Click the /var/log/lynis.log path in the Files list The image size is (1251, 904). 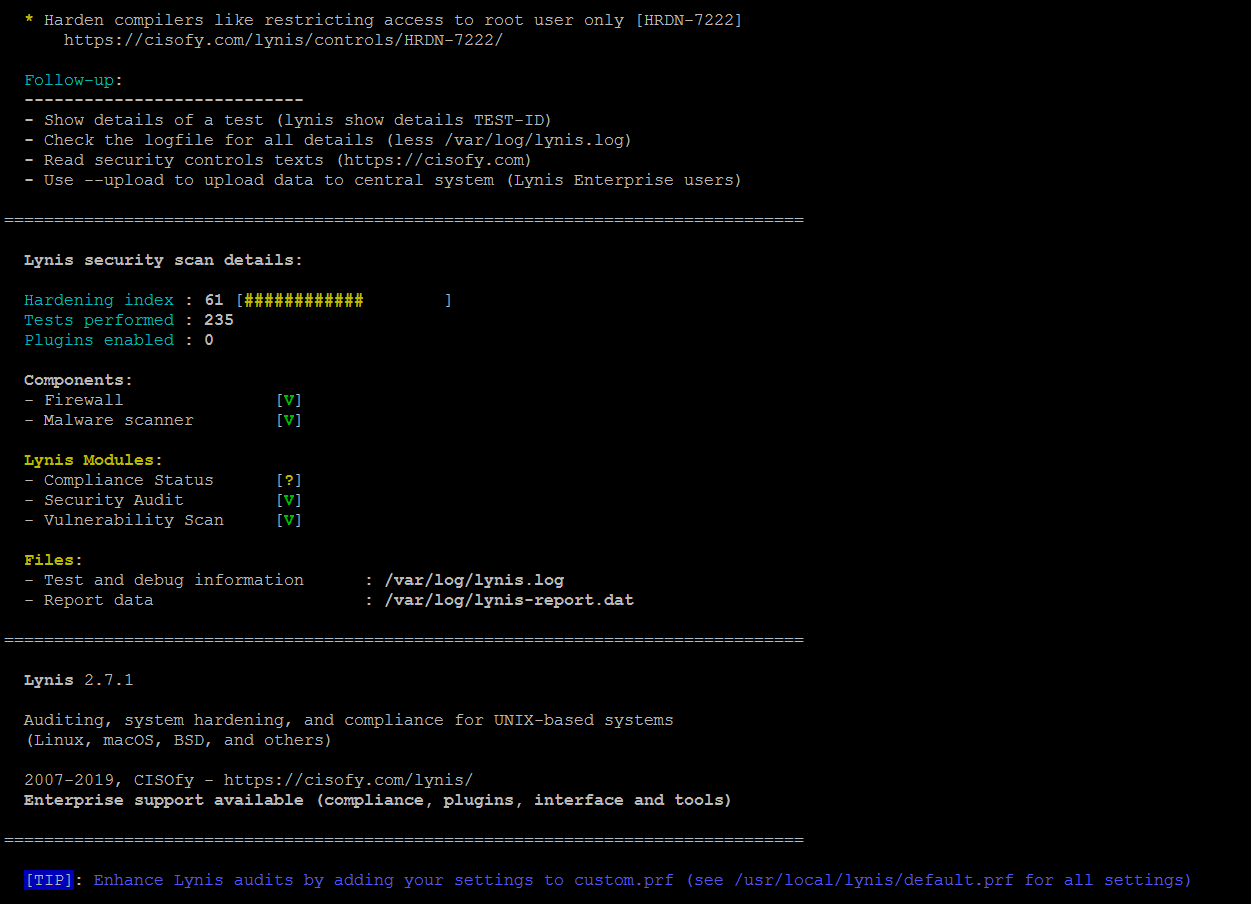(474, 580)
